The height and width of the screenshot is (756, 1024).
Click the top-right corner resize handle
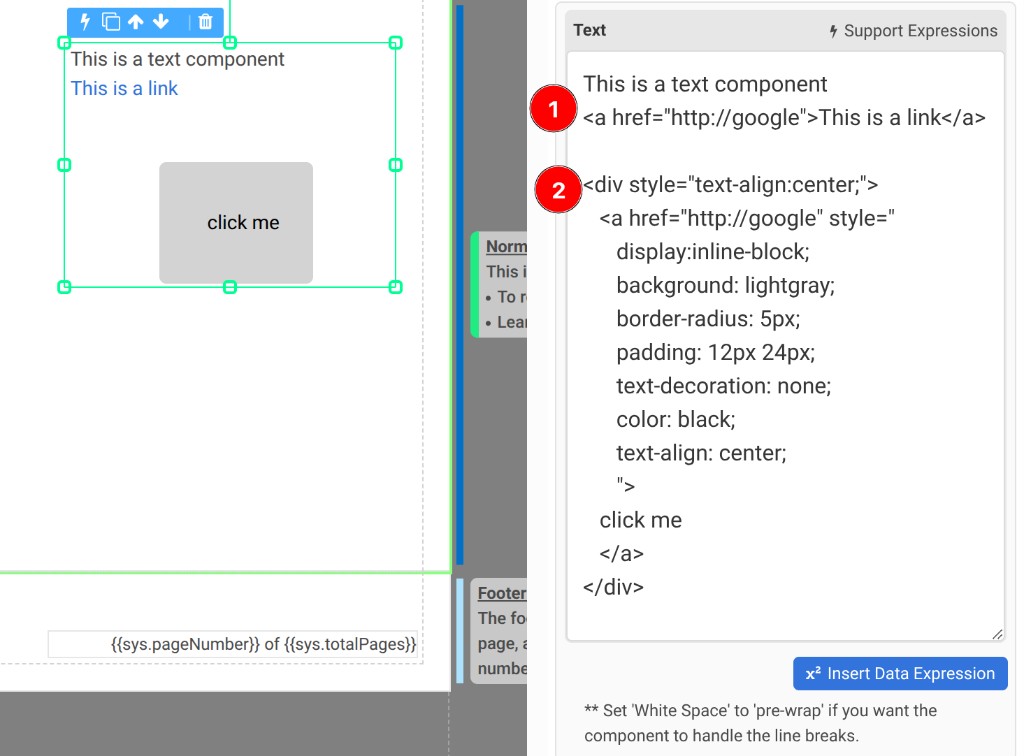pos(395,43)
